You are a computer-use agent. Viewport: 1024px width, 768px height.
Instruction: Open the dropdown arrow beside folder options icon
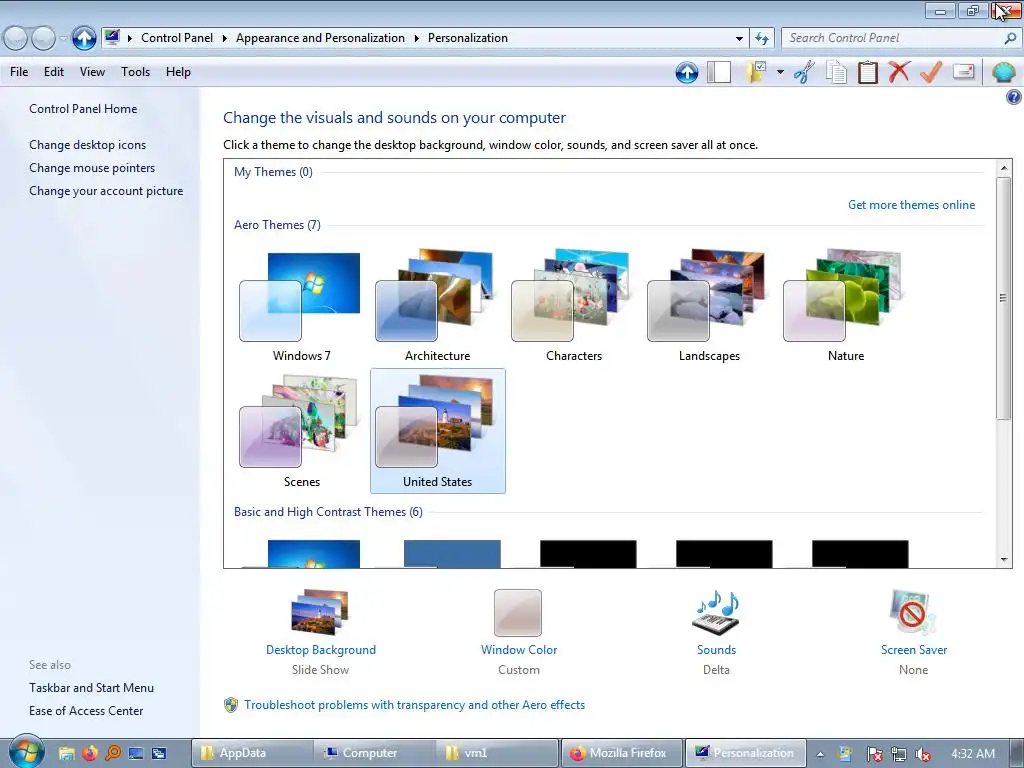coord(780,72)
